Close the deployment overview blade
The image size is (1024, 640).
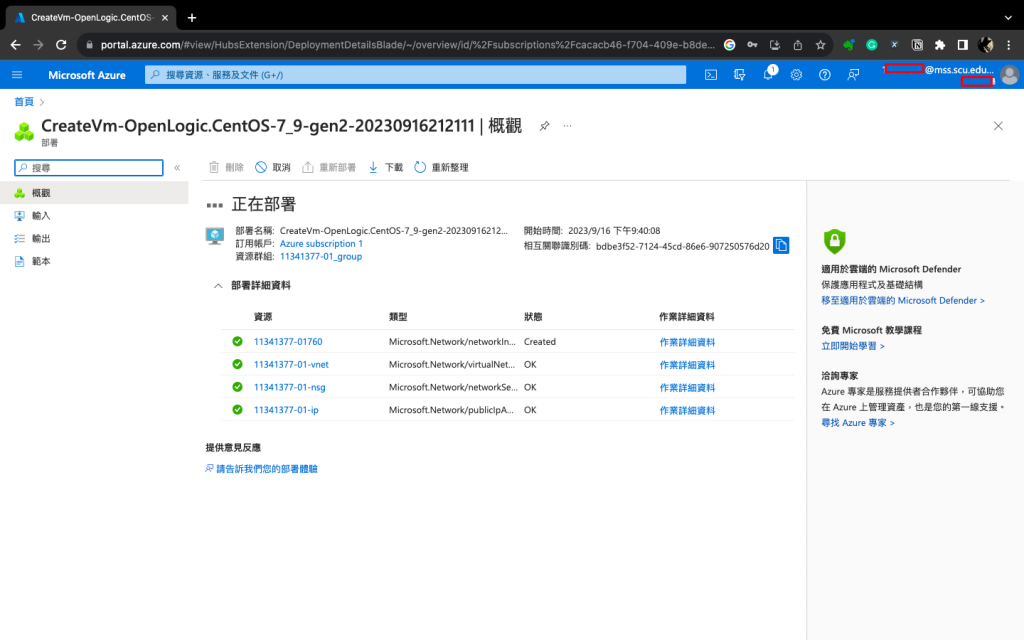998,126
